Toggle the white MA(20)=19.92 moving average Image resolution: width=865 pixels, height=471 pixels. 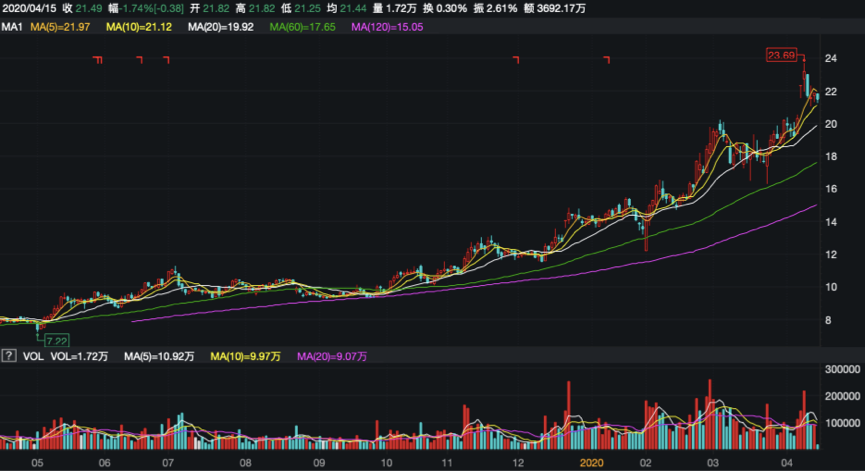(x=224, y=27)
